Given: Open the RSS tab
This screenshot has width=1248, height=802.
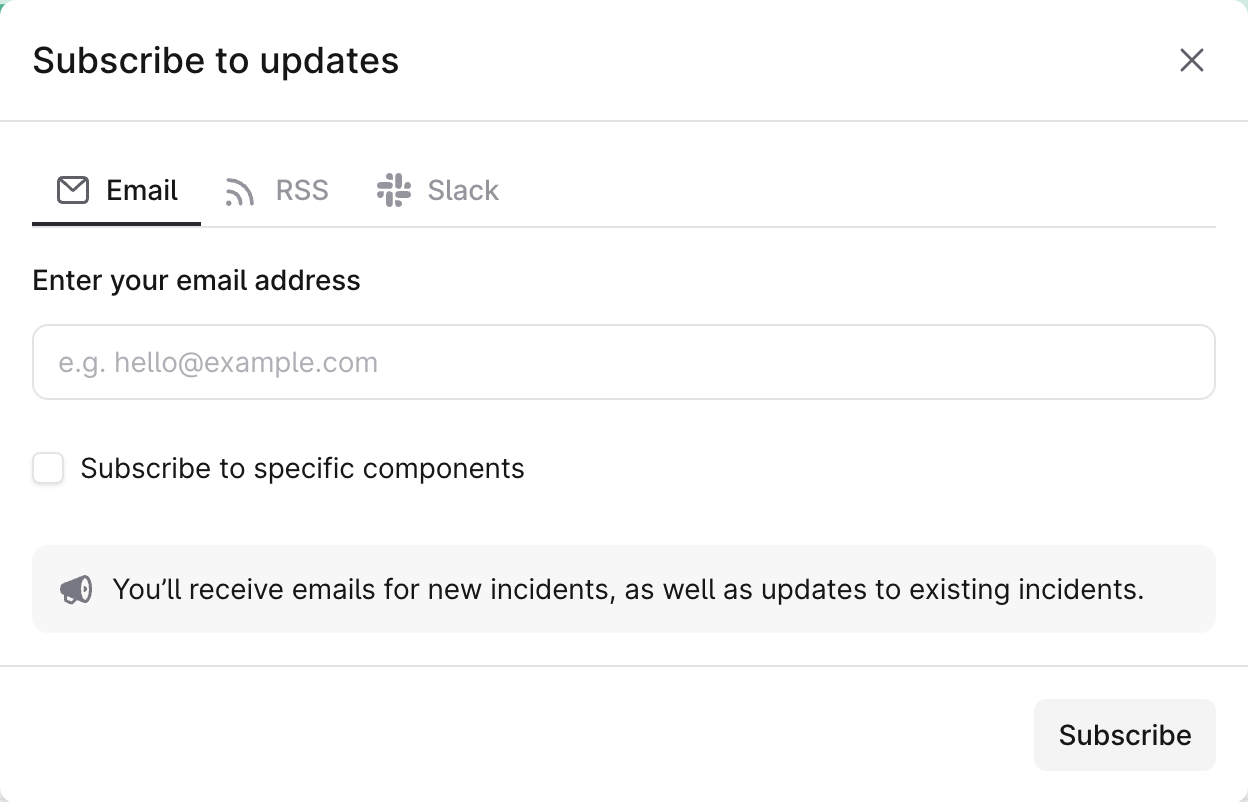Looking at the screenshot, I should click(277, 191).
